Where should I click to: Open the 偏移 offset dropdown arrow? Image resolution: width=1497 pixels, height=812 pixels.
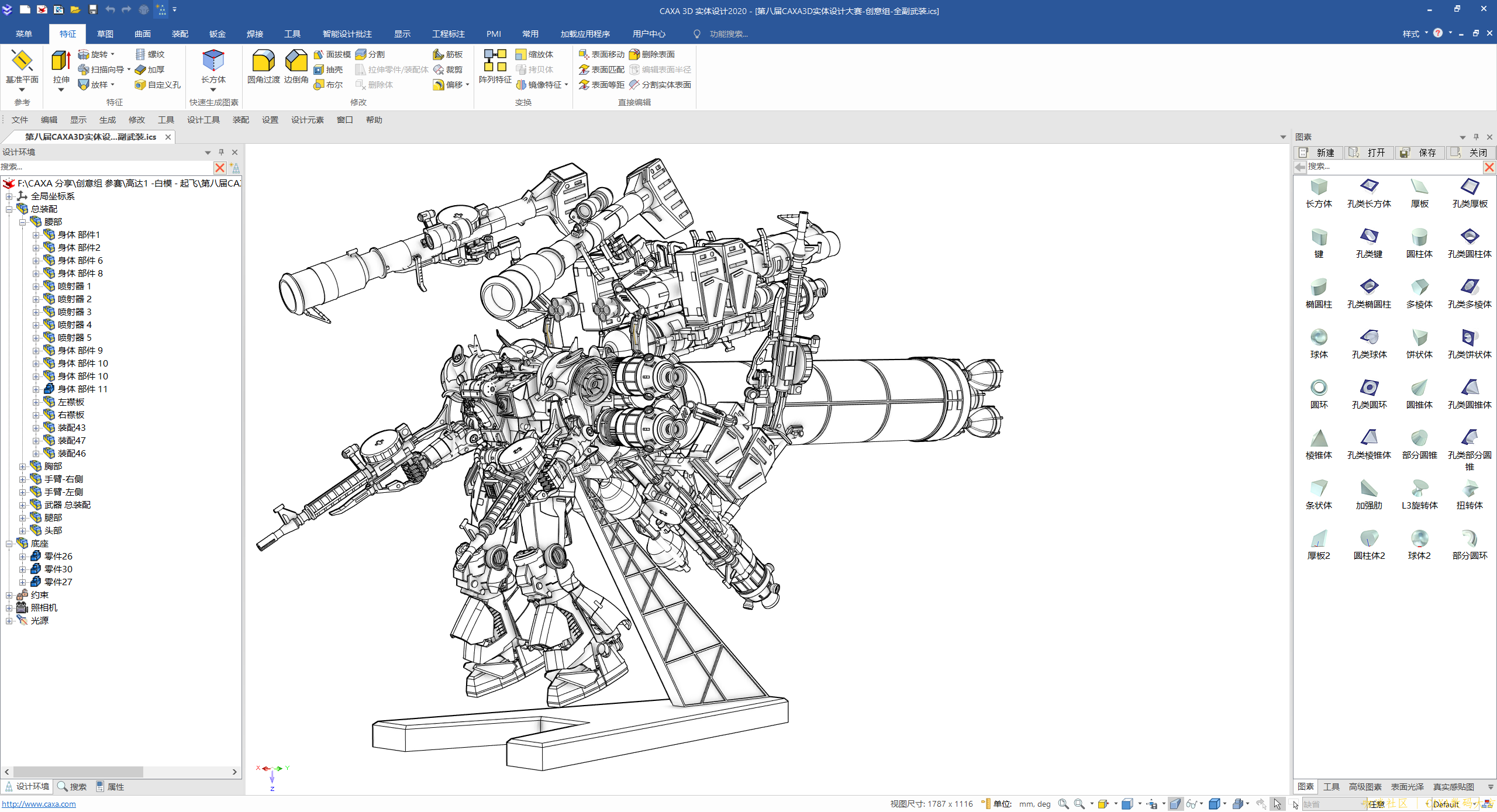point(467,85)
